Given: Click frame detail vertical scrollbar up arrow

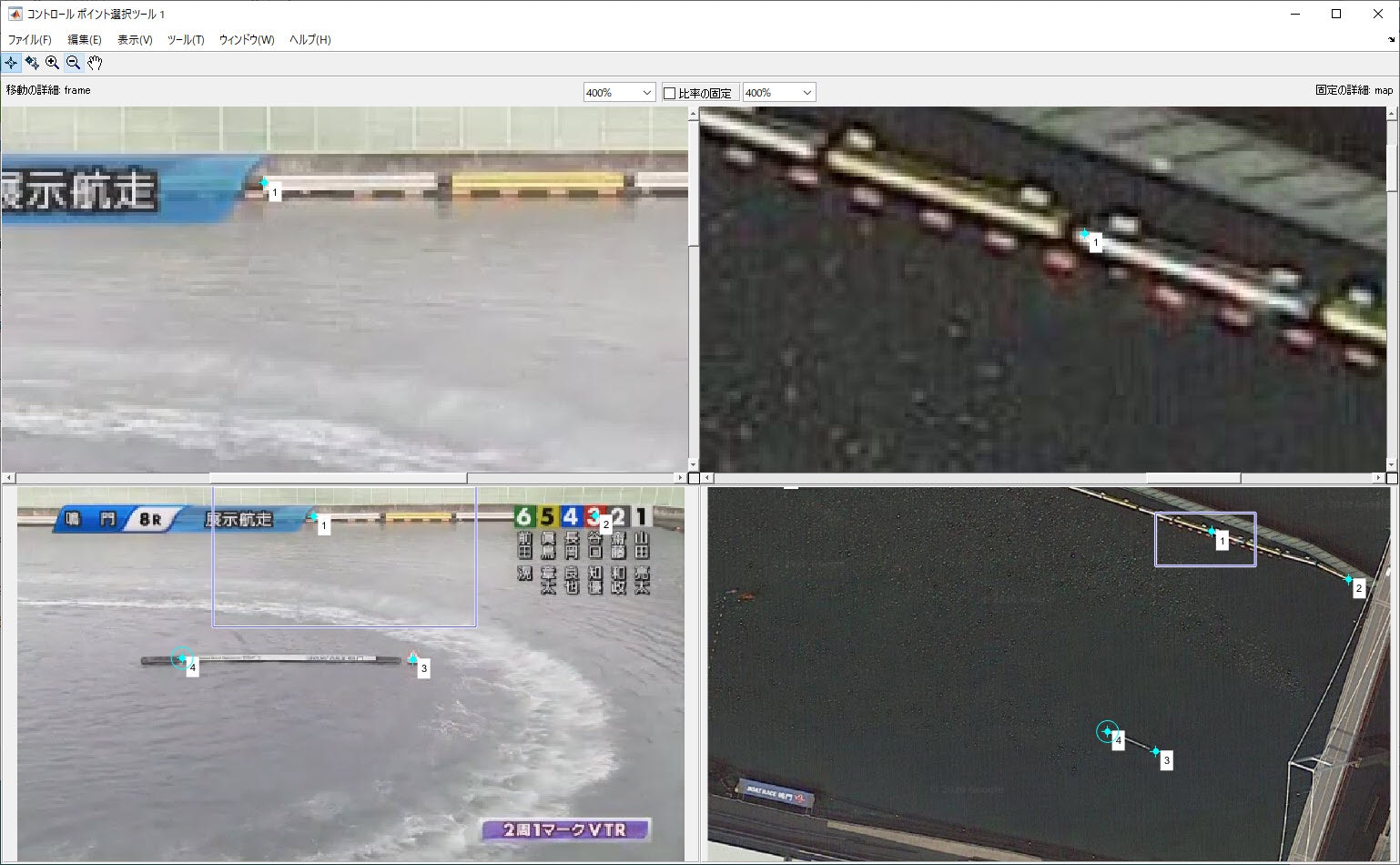Looking at the screenshot, I should click(x=694, y=114).
